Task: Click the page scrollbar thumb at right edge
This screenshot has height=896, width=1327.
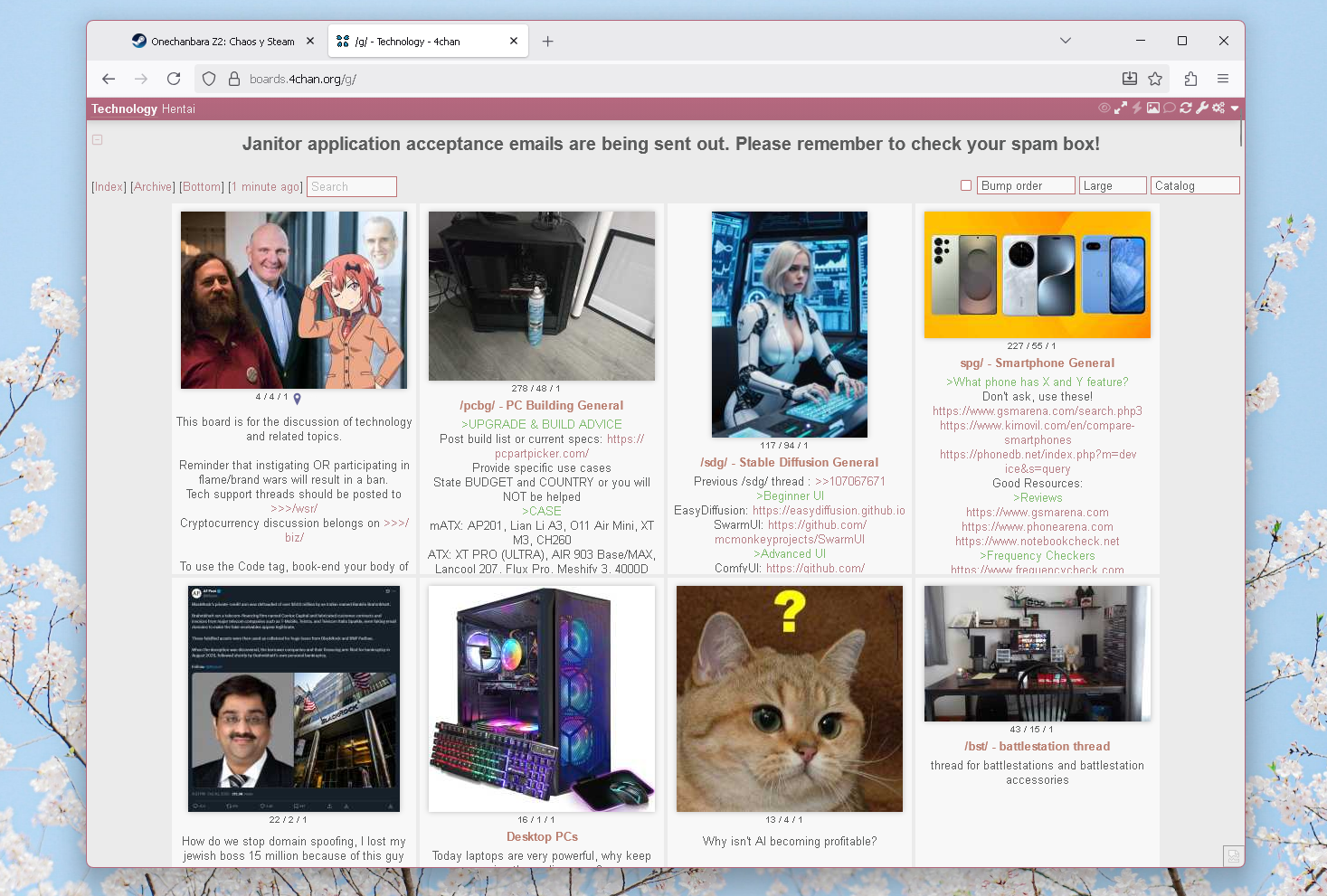Action: 1241,133
